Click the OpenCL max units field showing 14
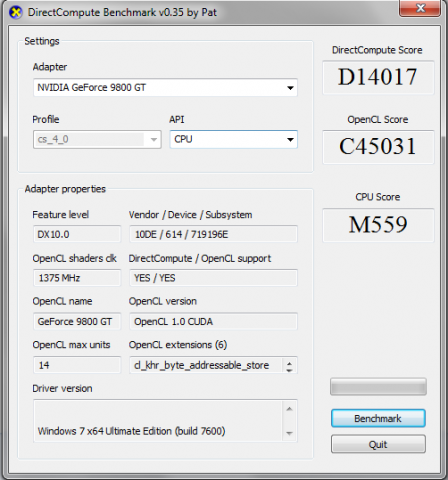 pyautogui.click(x=77, y=365)
